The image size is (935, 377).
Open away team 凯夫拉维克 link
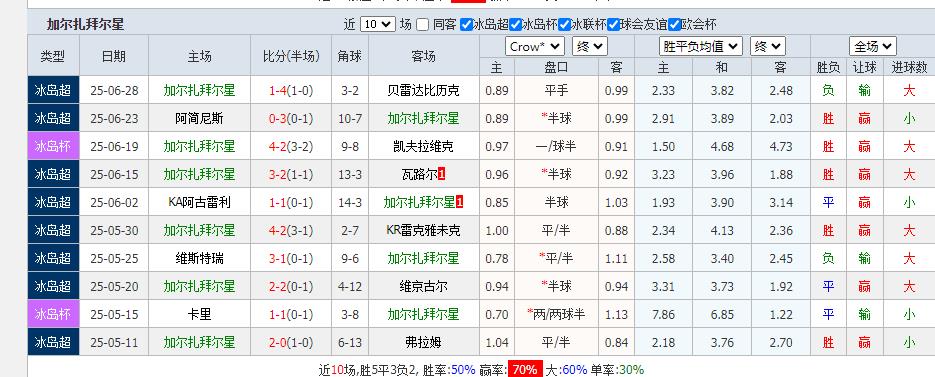coord(423,146)
